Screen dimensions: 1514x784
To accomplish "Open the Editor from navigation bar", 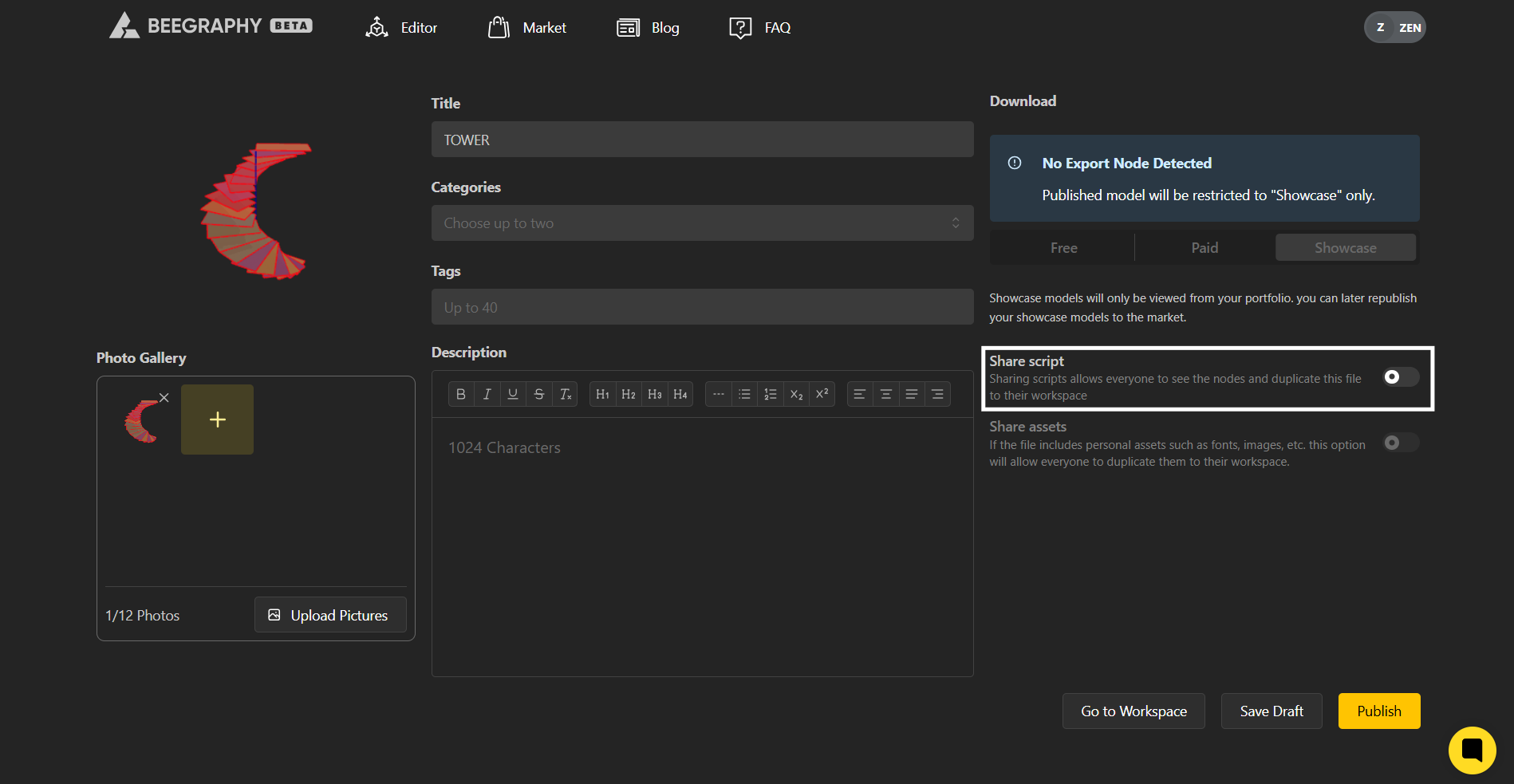I will [x=401, y=28].
